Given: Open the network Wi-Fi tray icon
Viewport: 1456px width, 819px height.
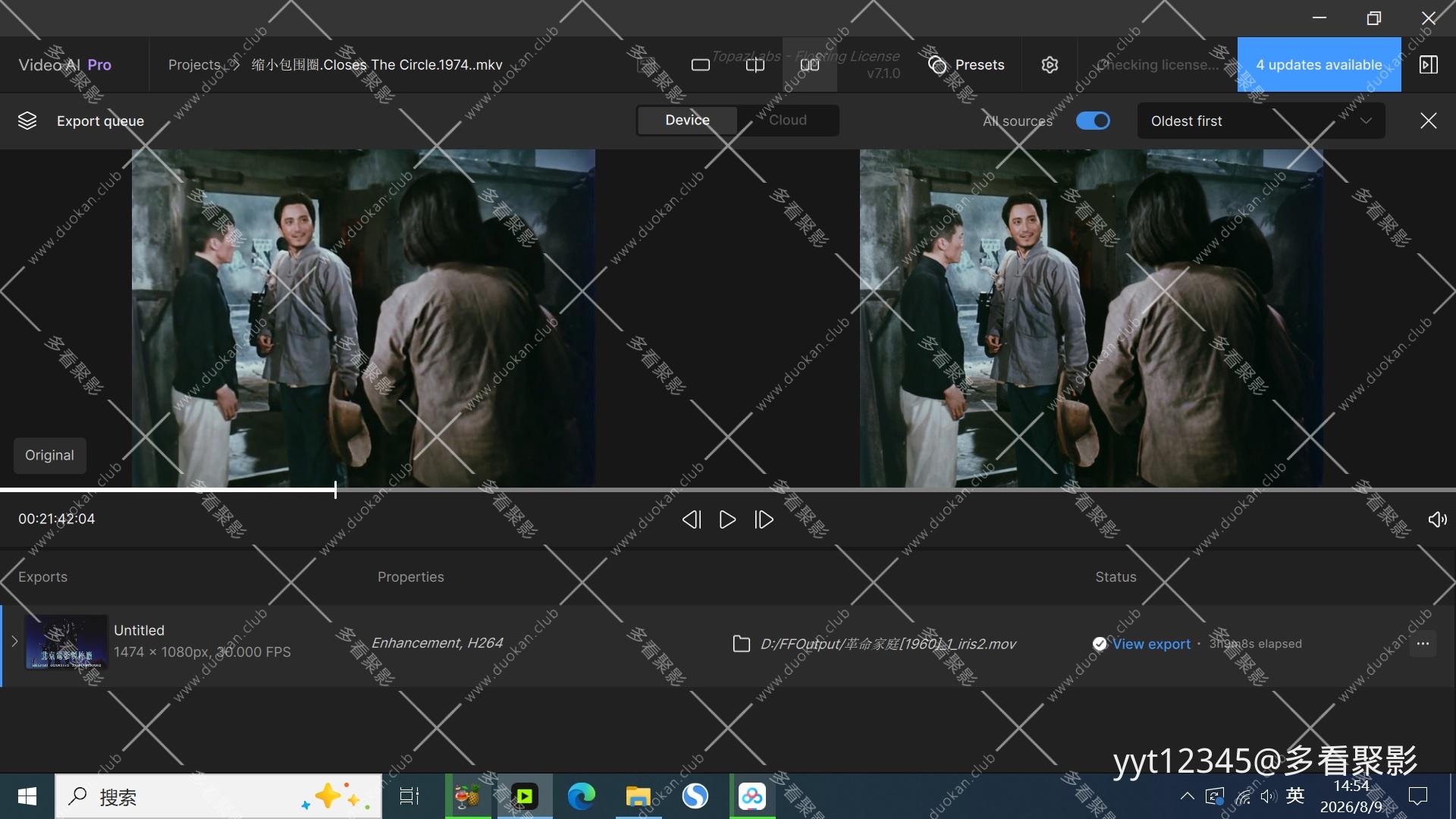Looking at the screenshot, I should 1243,796.
